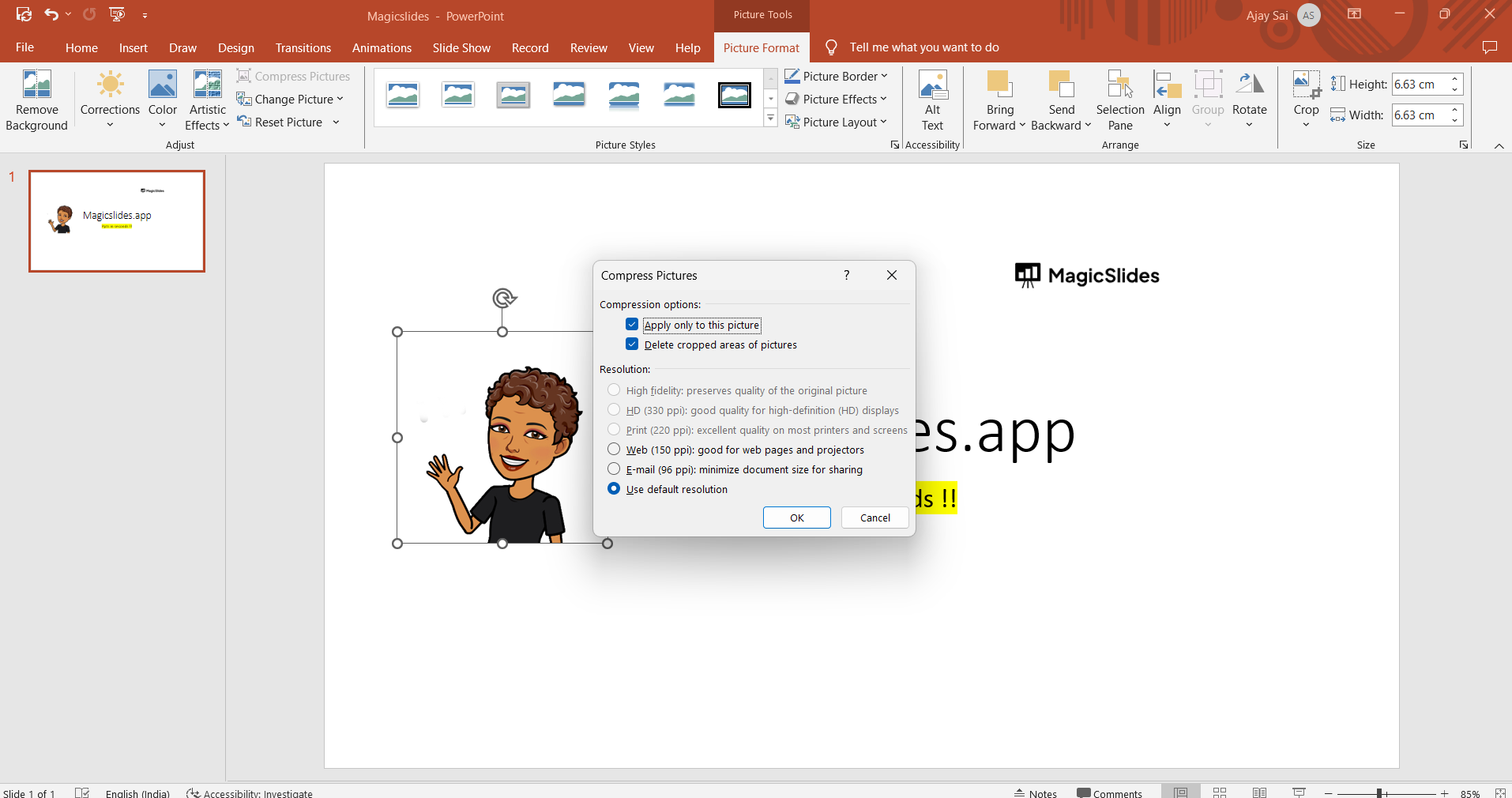This screenshot has height=798, width=1512.
Task: Open the Transitions ribbon tab
Action: [303, 48]
